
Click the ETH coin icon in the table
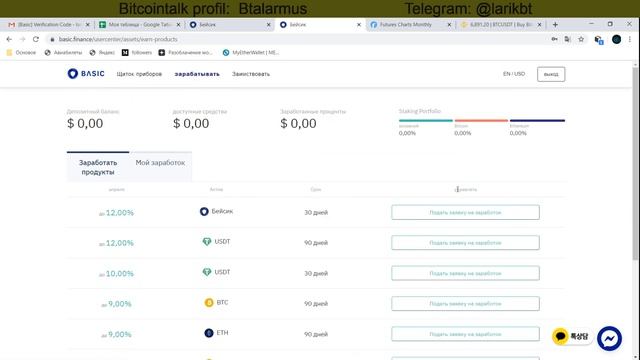point(209,333)
